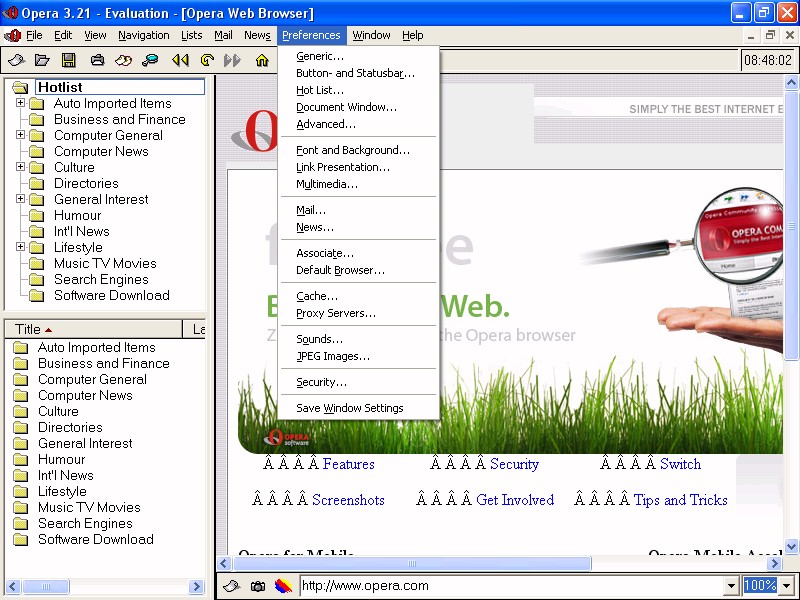Select Computer News in the Hotlist tree

[x=101, y=152]
